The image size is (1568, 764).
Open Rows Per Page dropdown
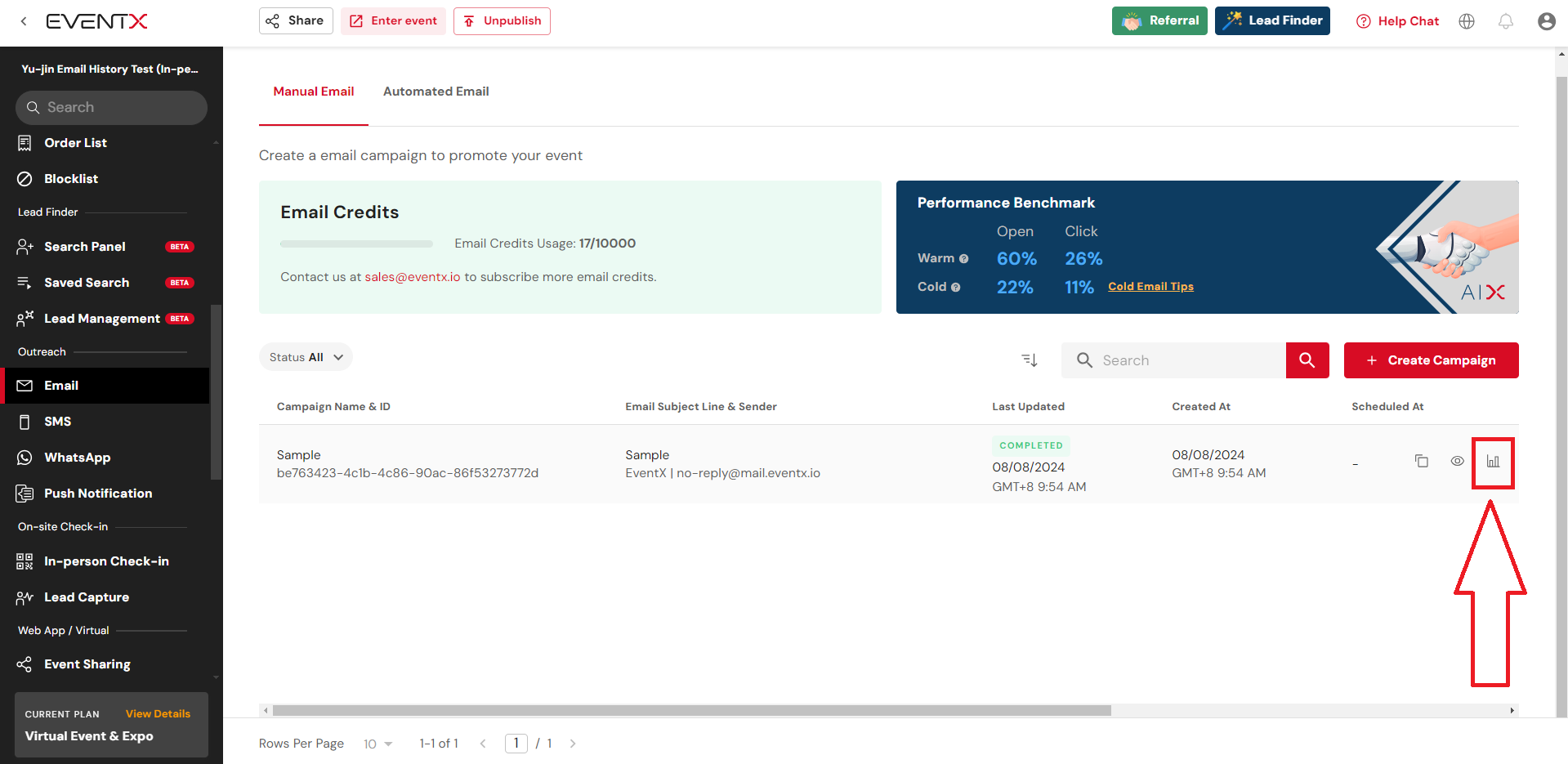[378, 744]
